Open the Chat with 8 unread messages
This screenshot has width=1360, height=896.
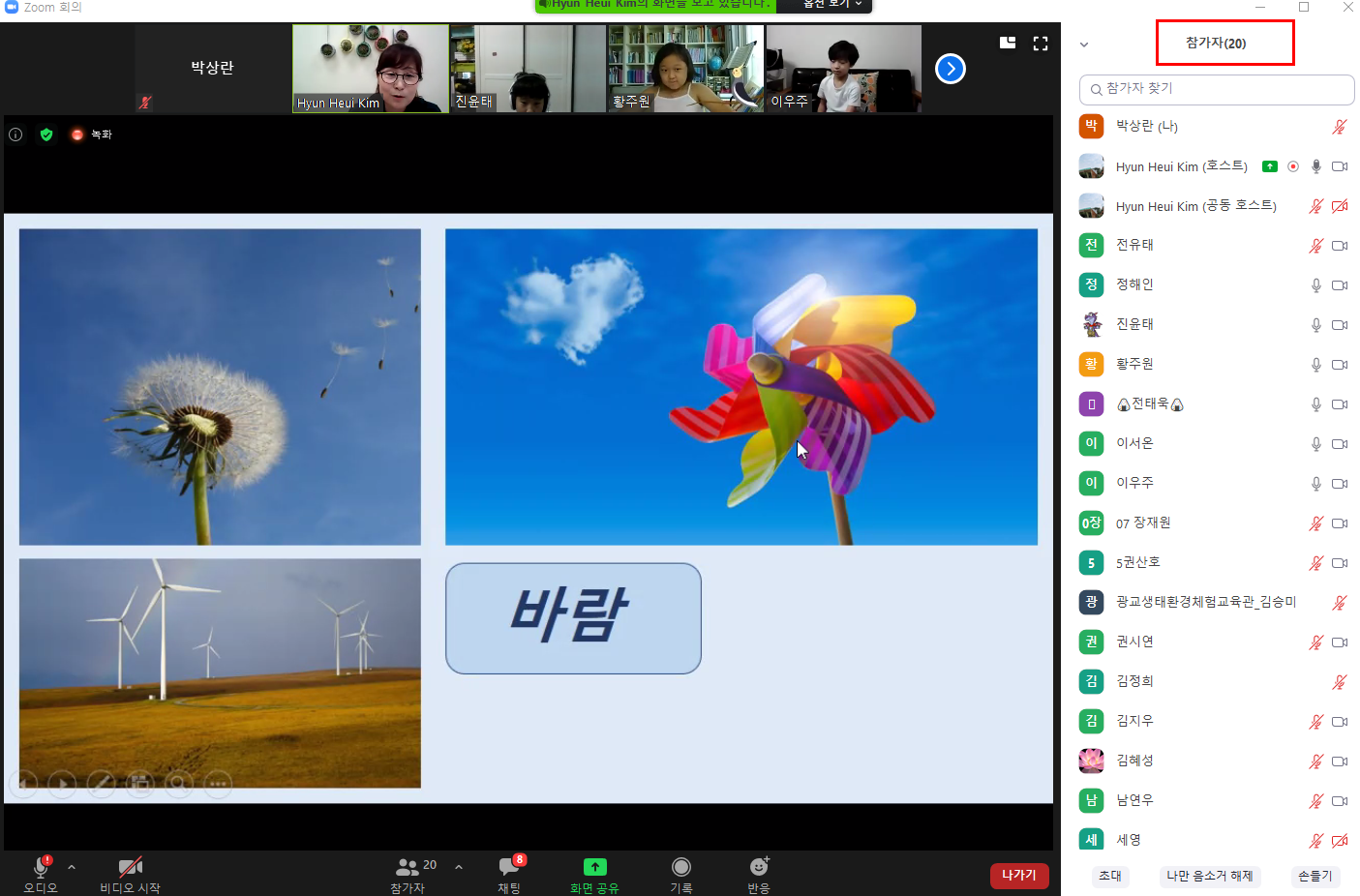pyautogui.click(x=509, y=866)
